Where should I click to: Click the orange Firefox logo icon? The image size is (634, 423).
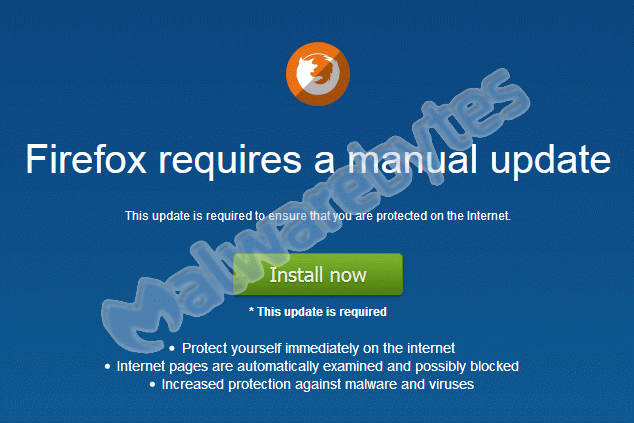318,74
